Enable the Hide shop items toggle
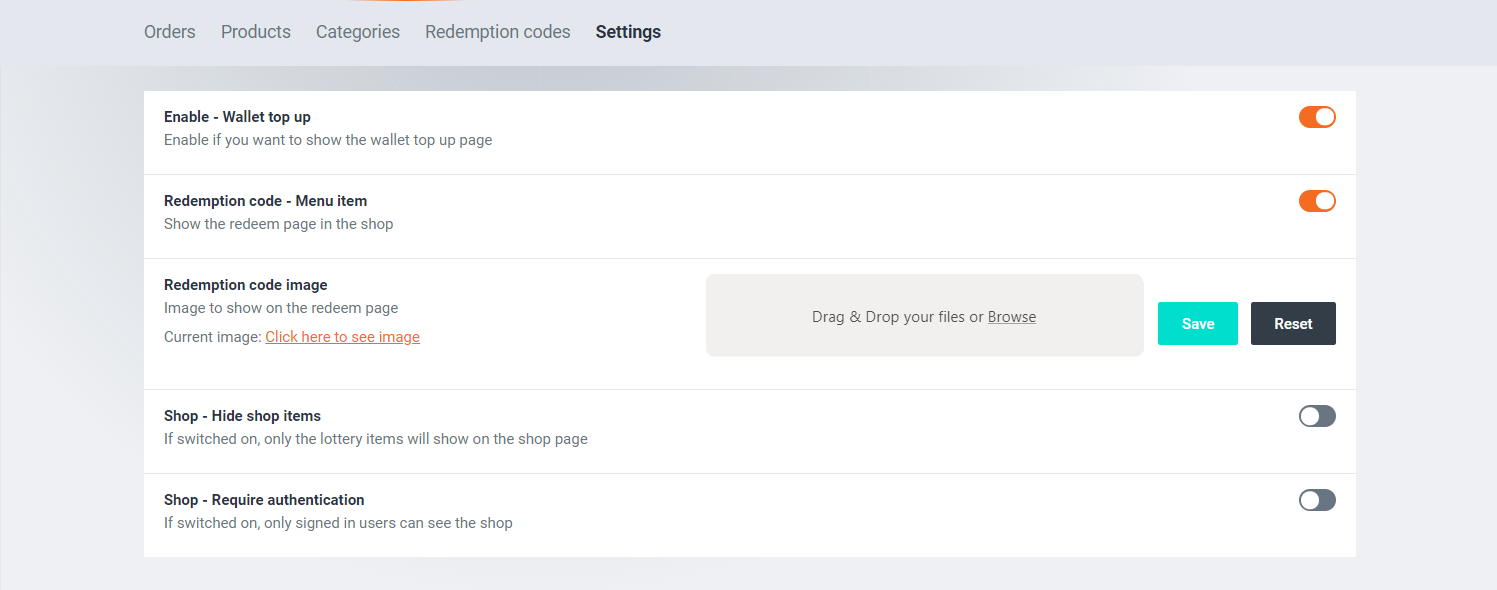 coord(1316,416)
